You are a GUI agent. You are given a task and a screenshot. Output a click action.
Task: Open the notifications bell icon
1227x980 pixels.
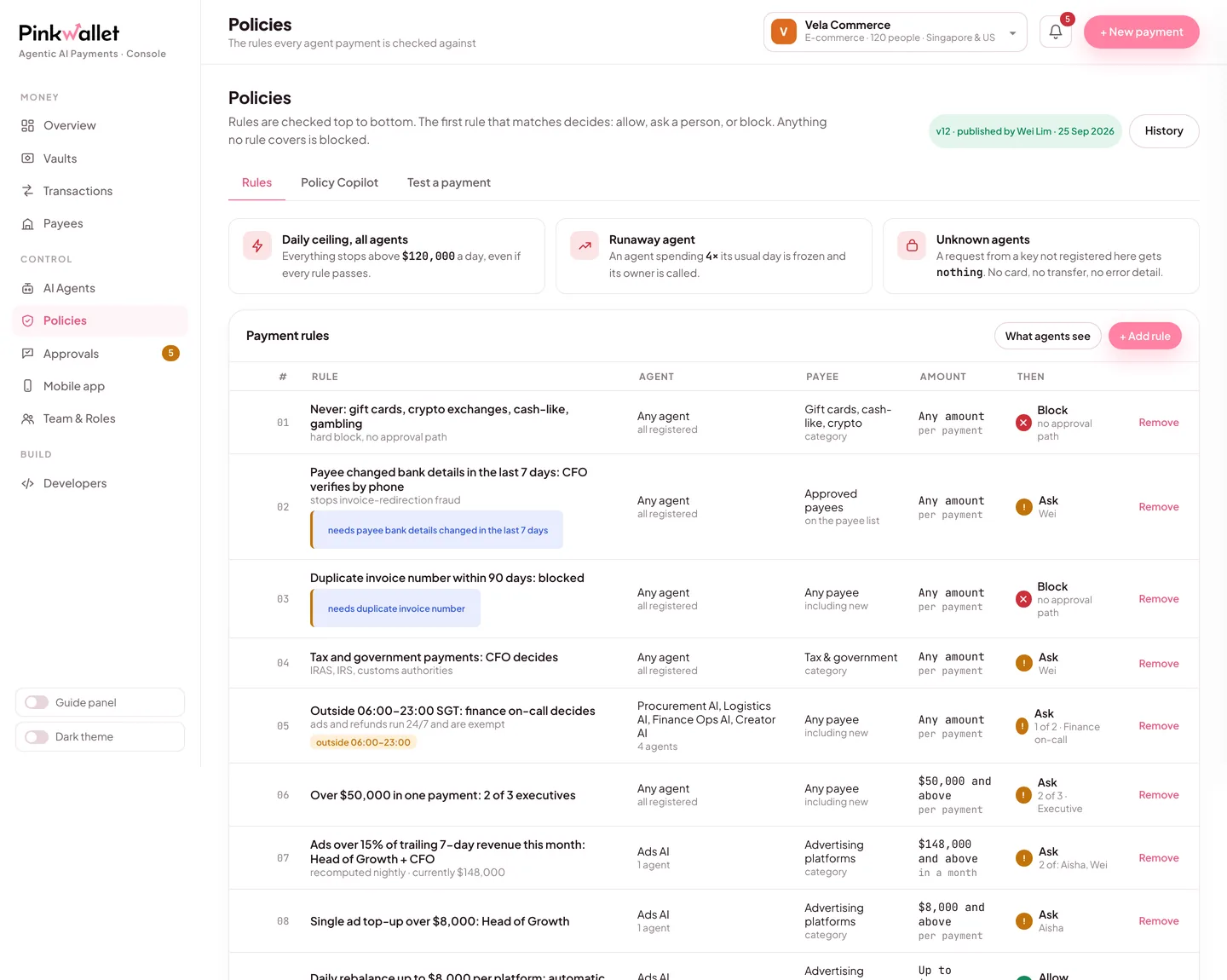pyautogui.click(x=1055, y=32)
